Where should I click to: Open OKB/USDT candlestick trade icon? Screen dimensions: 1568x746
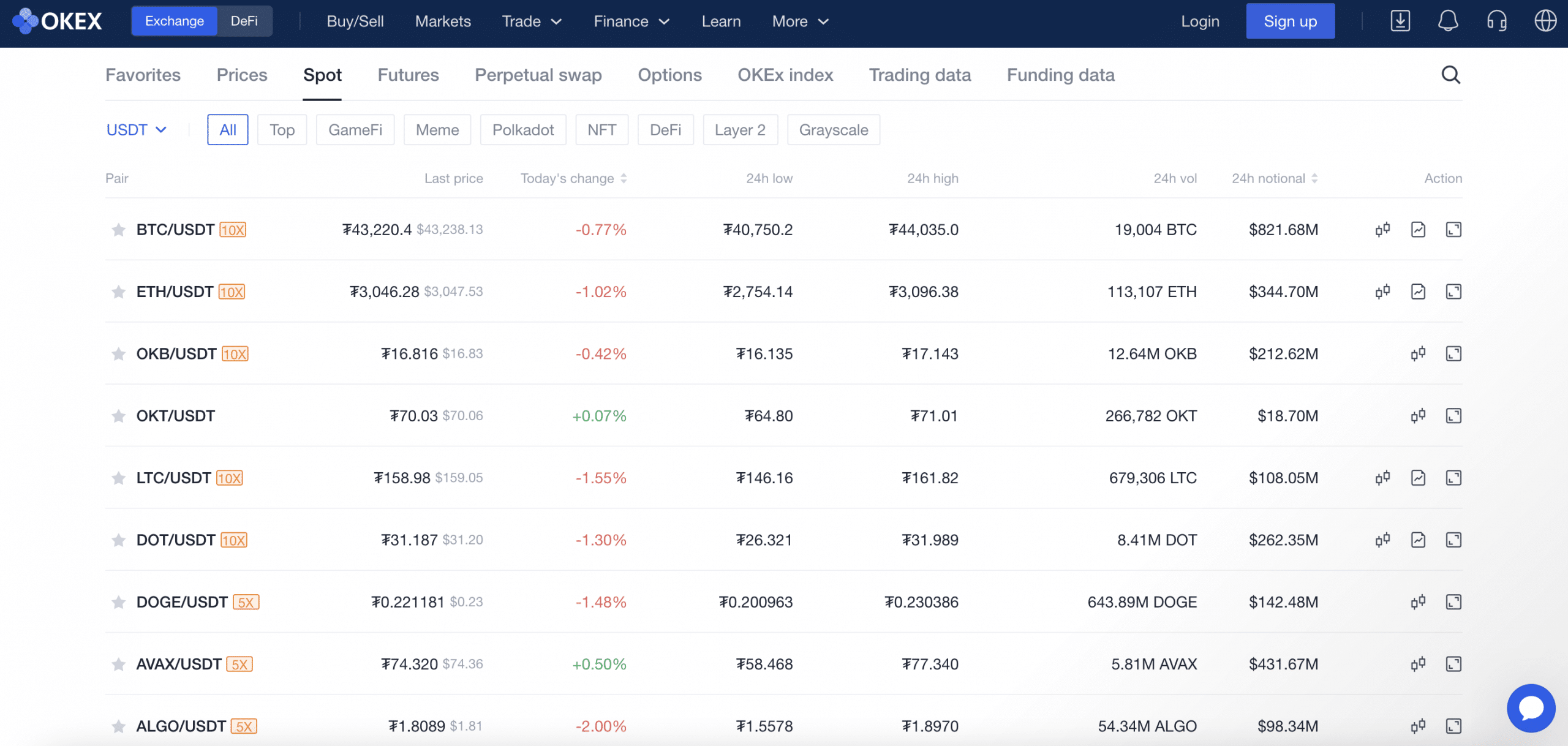1418,354
